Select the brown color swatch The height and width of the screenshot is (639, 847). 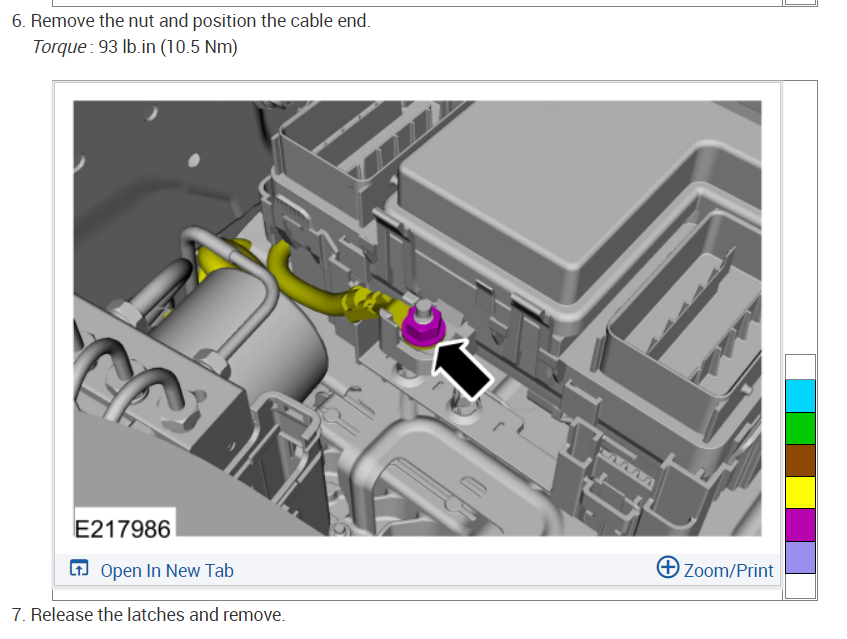point(800,460)
